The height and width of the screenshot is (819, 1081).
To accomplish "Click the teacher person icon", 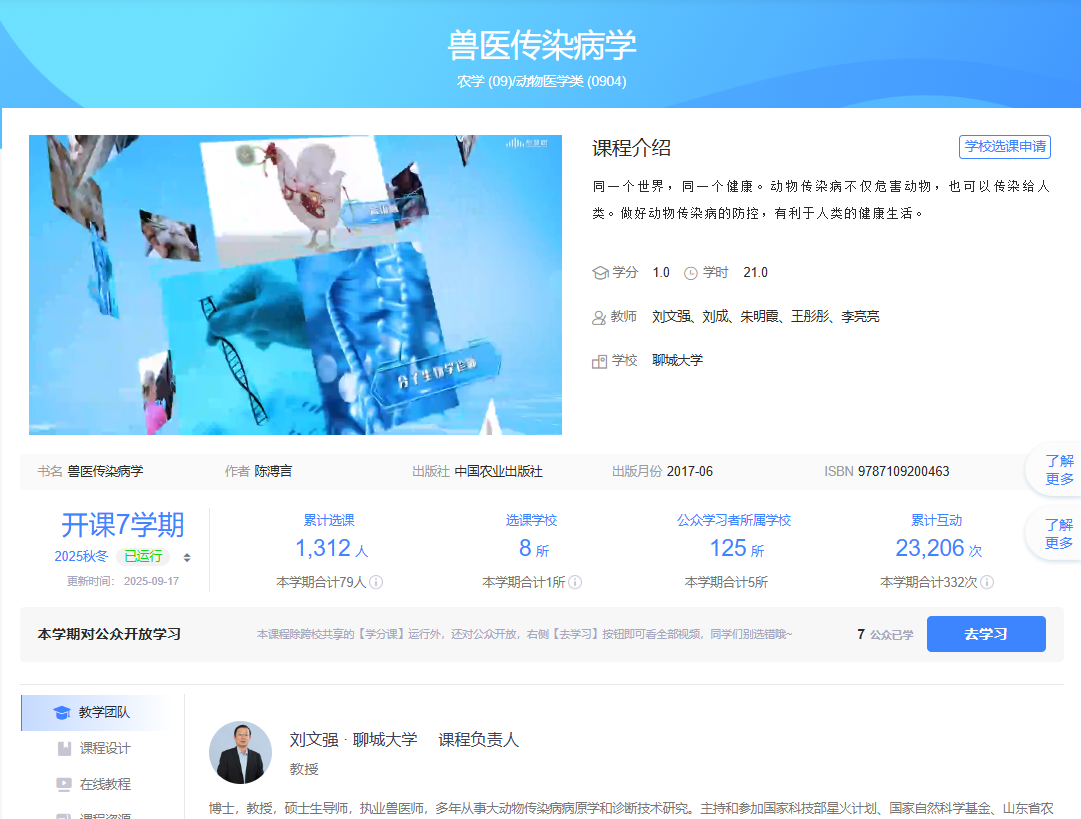I will pyautogui.click(x=600, y=317).
